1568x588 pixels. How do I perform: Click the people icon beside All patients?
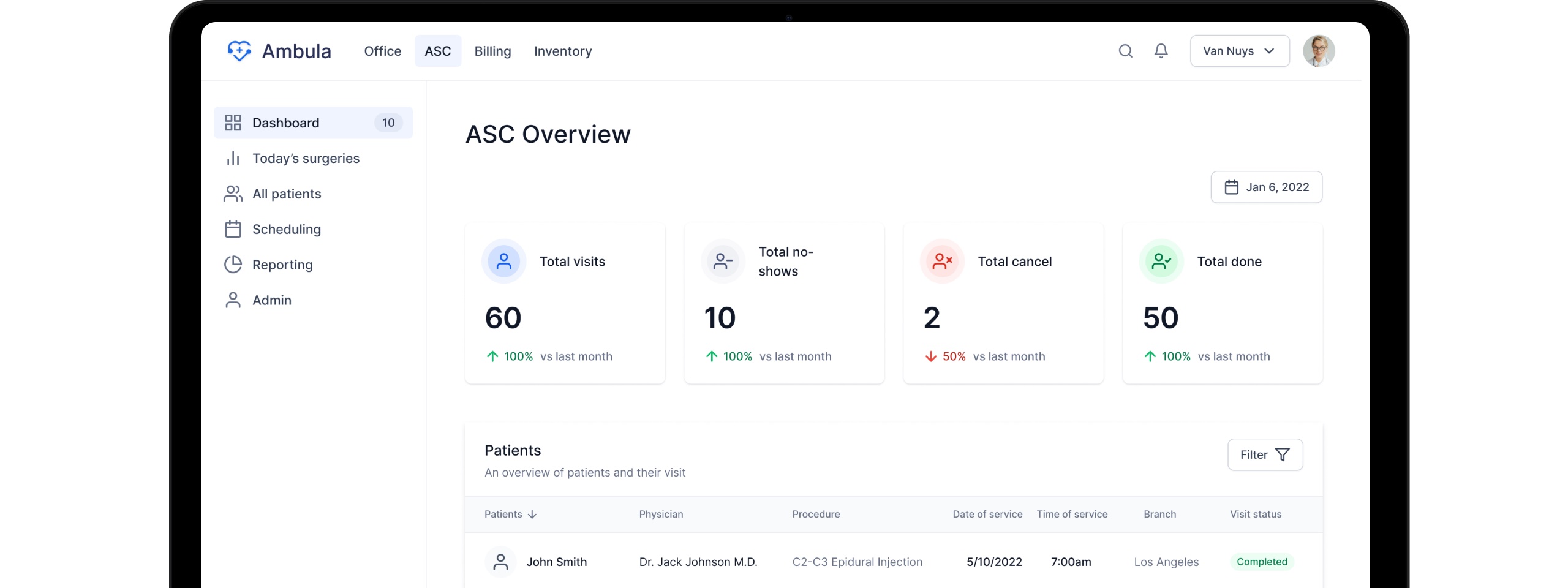coord(233,194)
